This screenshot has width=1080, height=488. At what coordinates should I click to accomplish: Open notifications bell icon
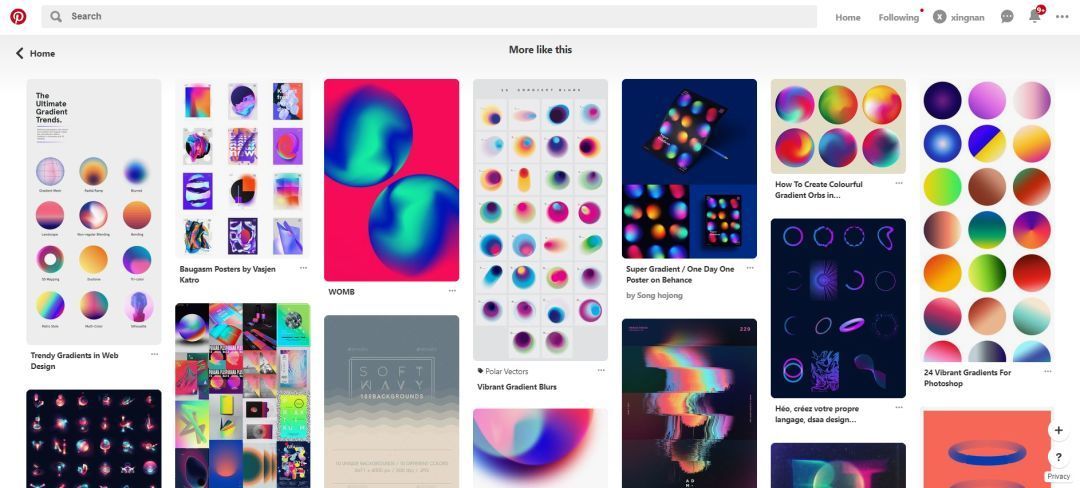pos(1035,16)
